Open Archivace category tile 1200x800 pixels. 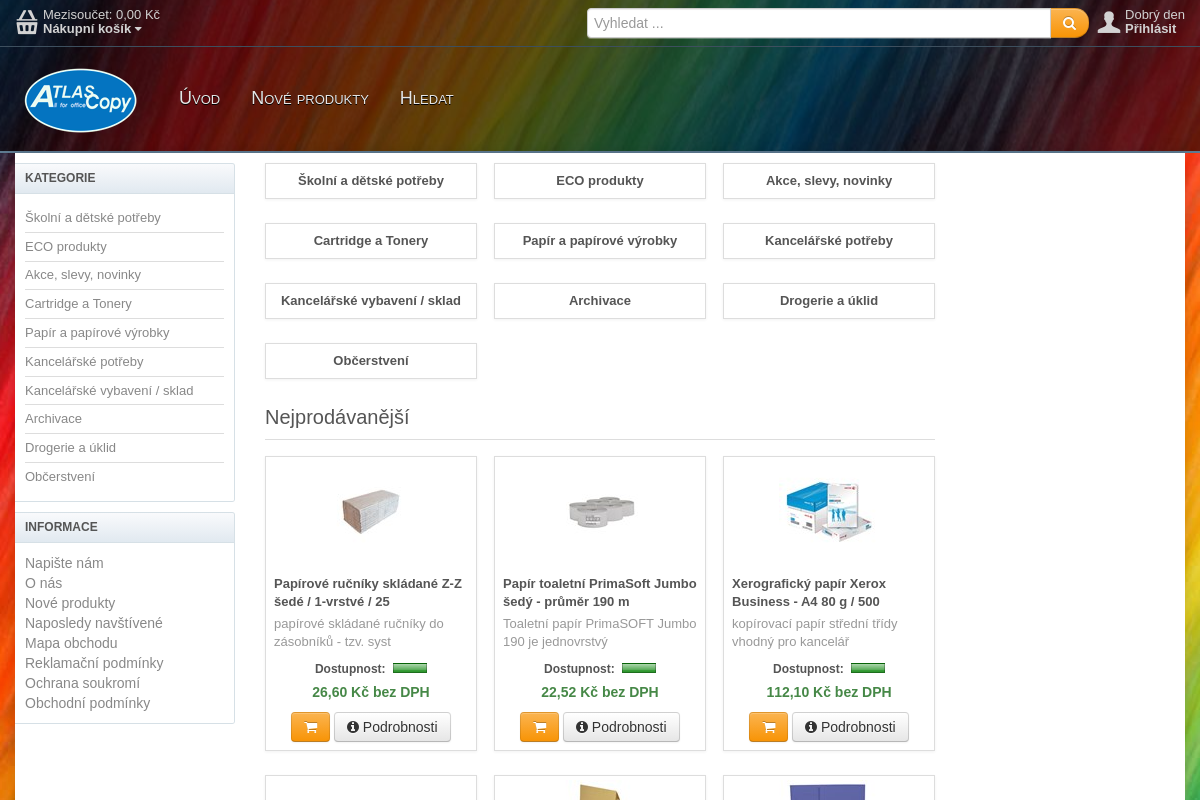(x=600, y=301)
